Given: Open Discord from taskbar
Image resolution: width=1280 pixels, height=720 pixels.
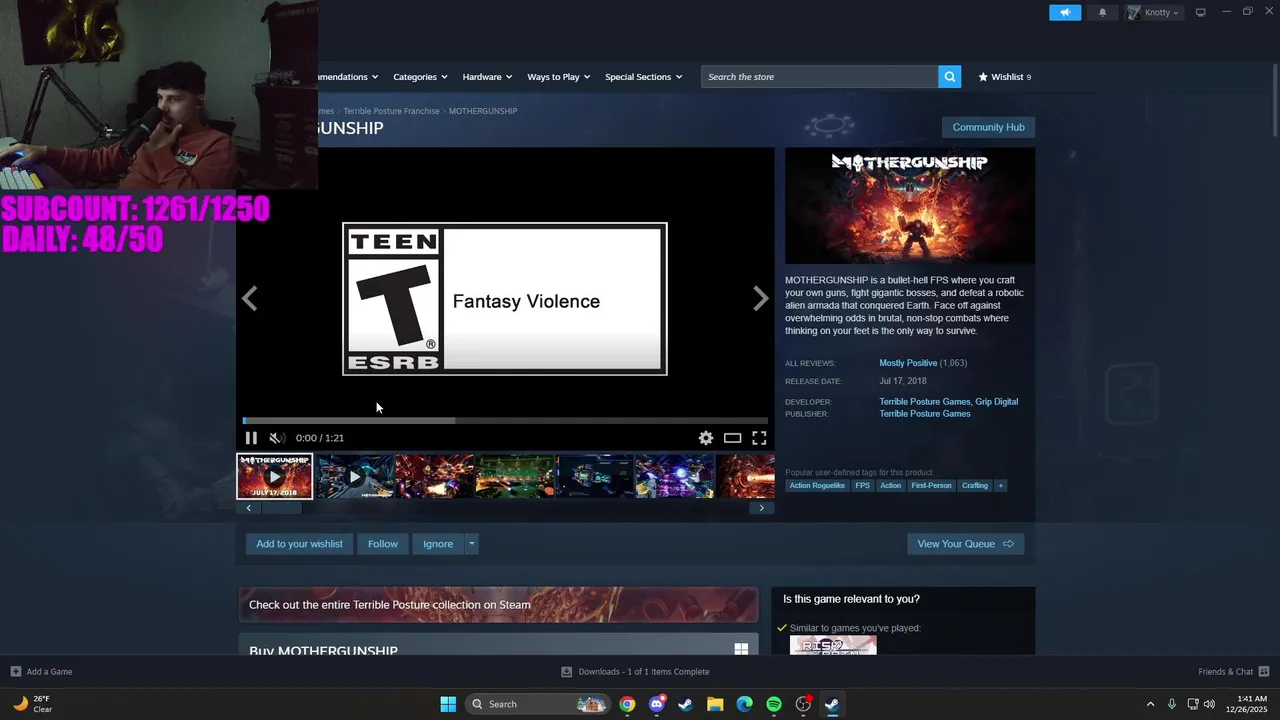Looking at the screenshot, I should (x=656, y=704).
